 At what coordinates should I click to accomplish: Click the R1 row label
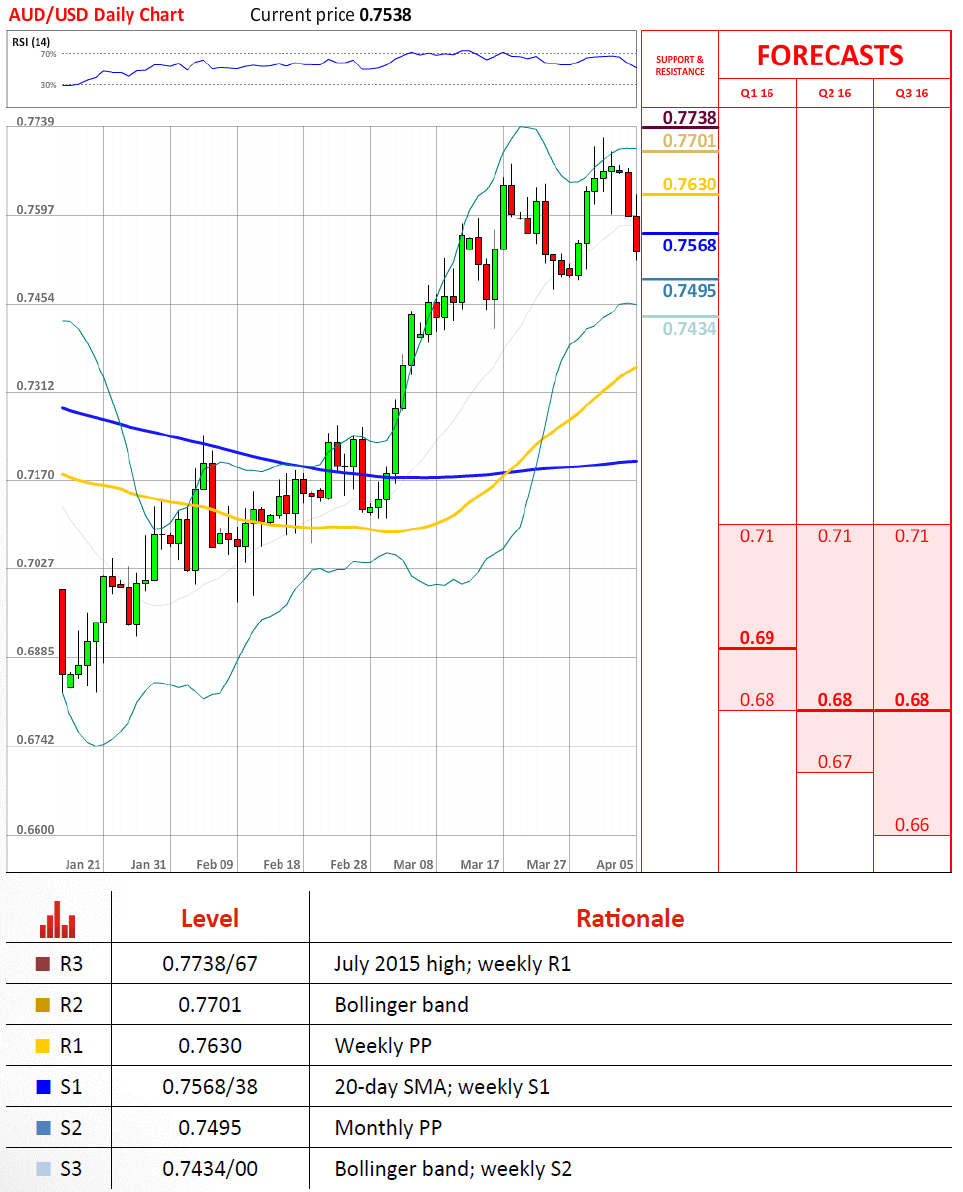tap(71, 1046)
